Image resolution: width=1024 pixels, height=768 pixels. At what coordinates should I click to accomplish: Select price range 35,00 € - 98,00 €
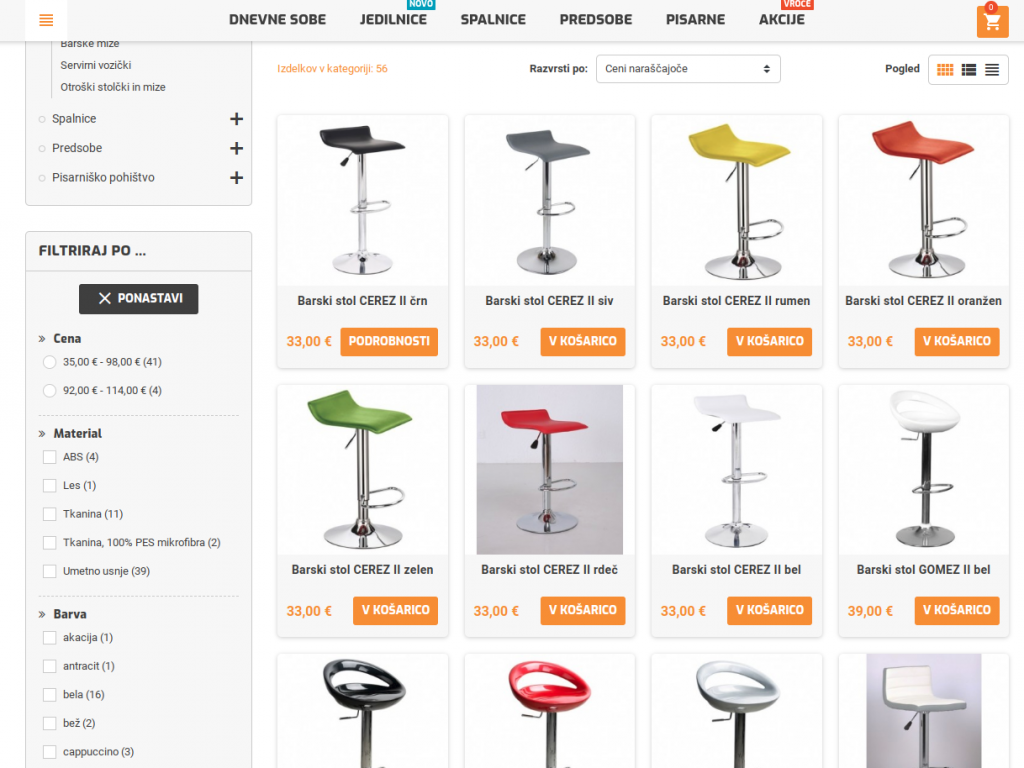click(x=49, y=362)
